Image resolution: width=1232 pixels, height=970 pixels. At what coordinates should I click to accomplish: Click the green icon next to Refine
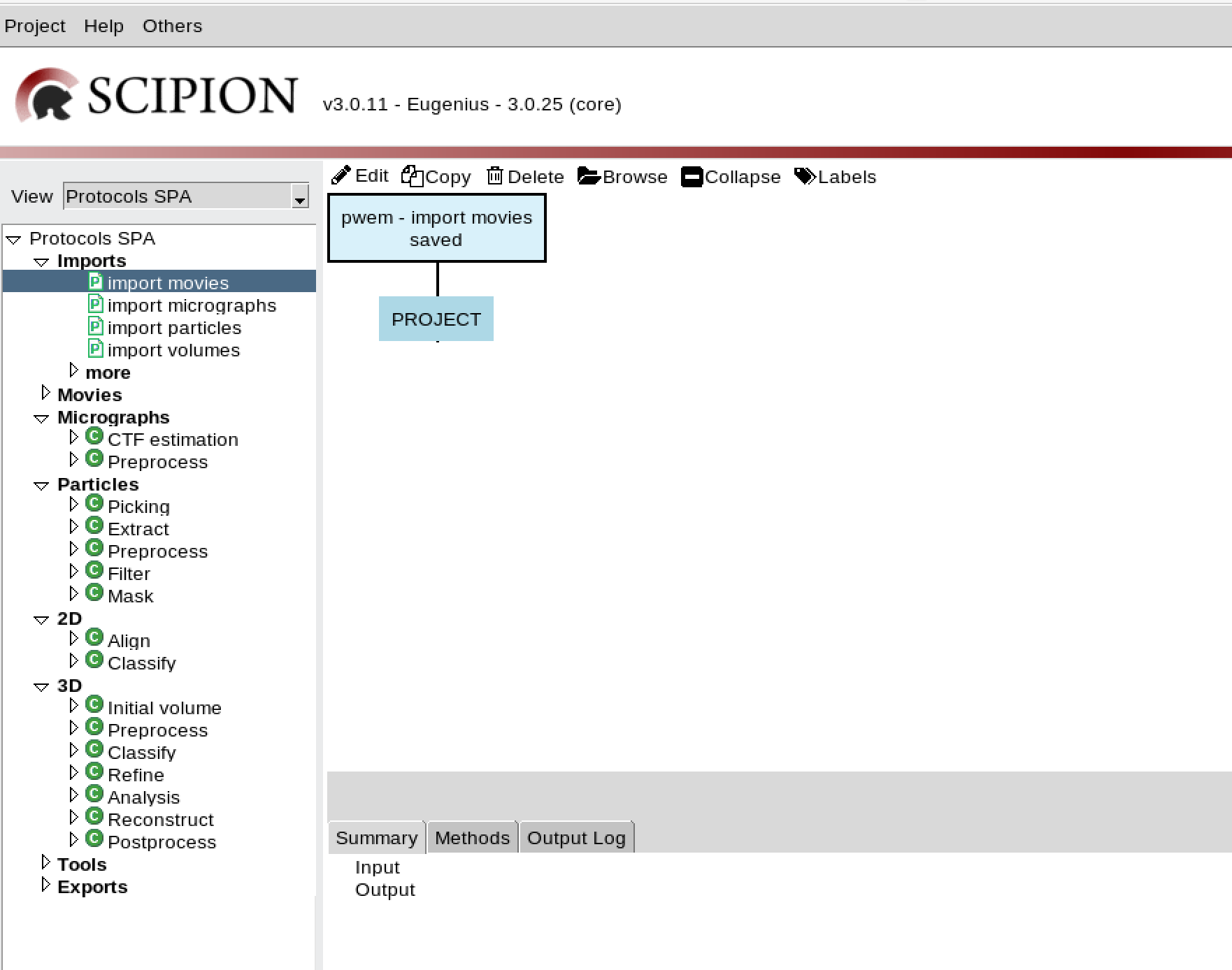coord(94,772)
